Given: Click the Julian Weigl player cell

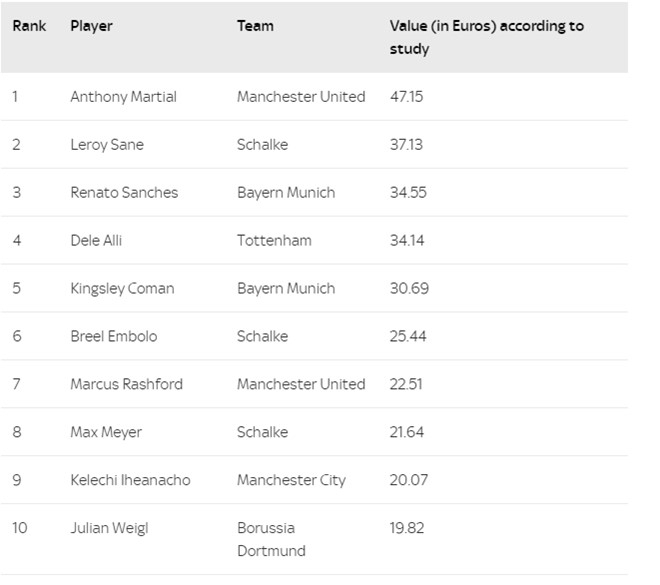Looking at the screenshot, I should (x=109, y=528).
